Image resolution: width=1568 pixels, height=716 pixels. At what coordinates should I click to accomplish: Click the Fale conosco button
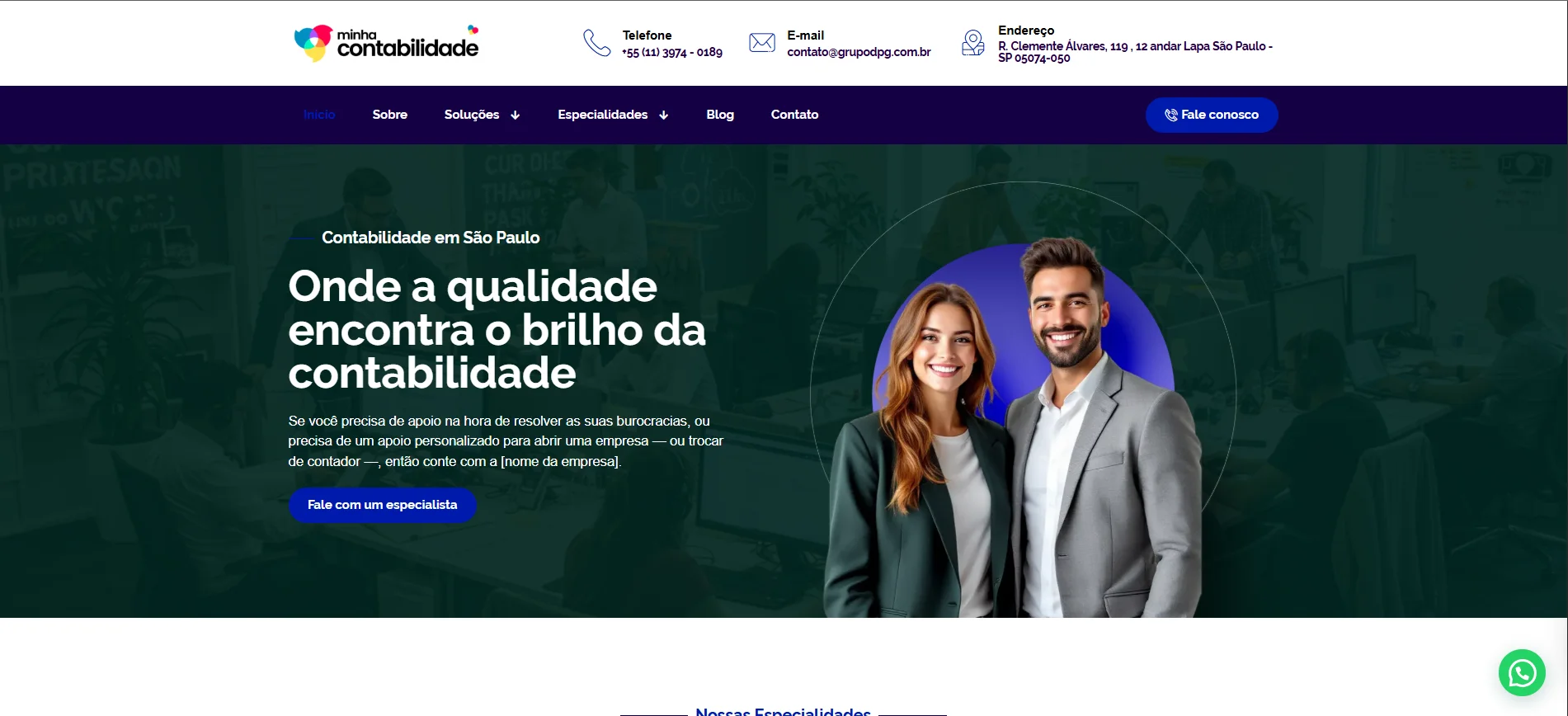click(1212, 115)
